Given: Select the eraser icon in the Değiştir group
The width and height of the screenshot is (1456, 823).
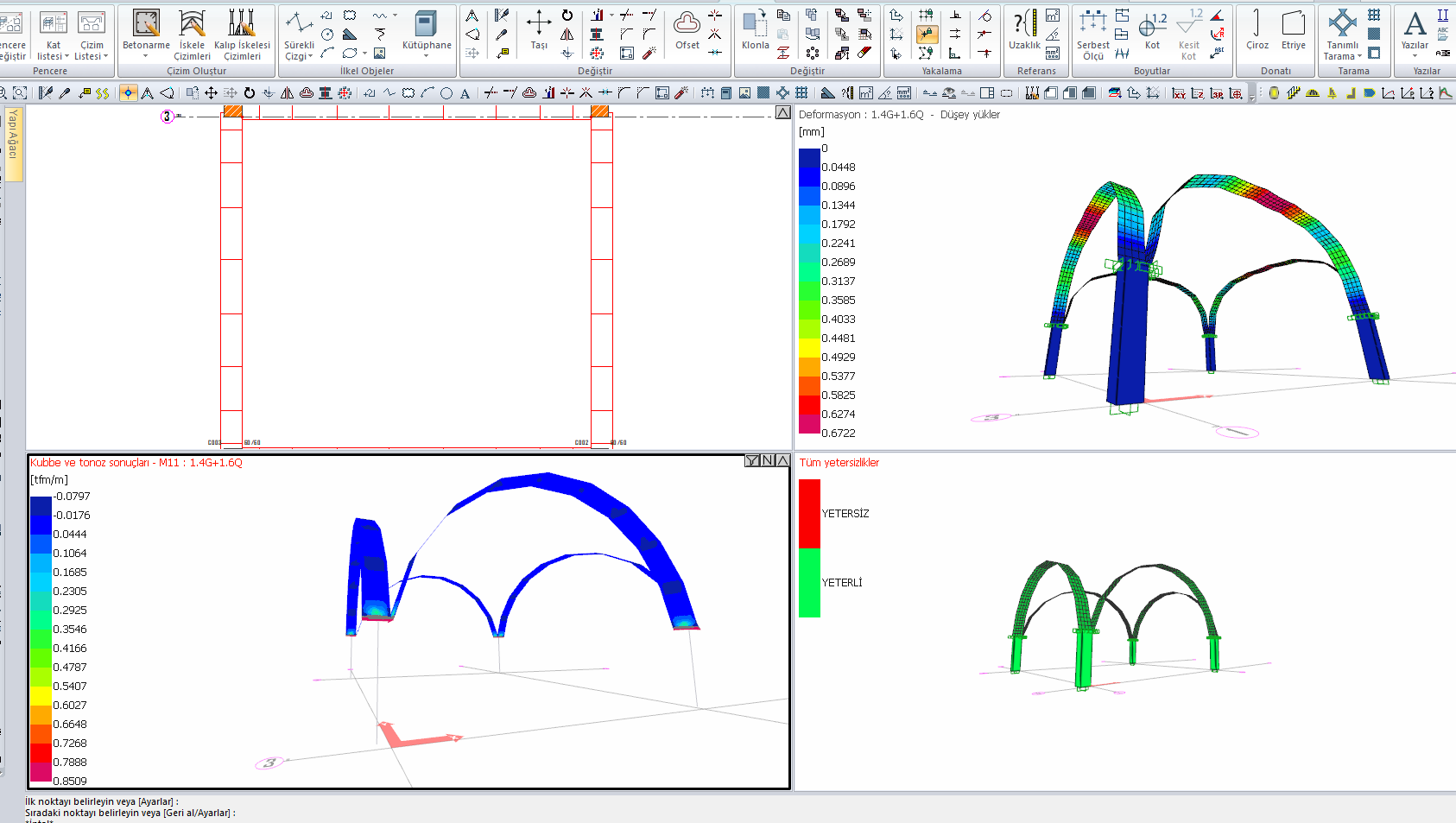Looking at the screenshot, I should (864, 53).
